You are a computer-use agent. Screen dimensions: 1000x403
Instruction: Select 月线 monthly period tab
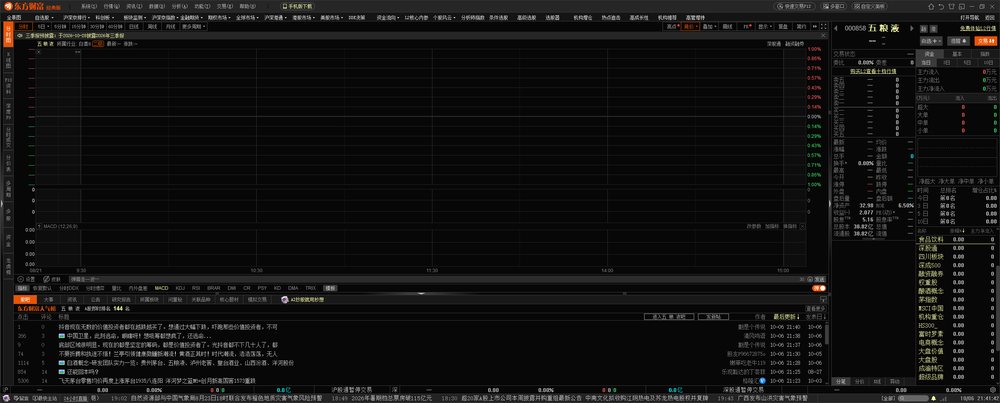coord(171,27)
